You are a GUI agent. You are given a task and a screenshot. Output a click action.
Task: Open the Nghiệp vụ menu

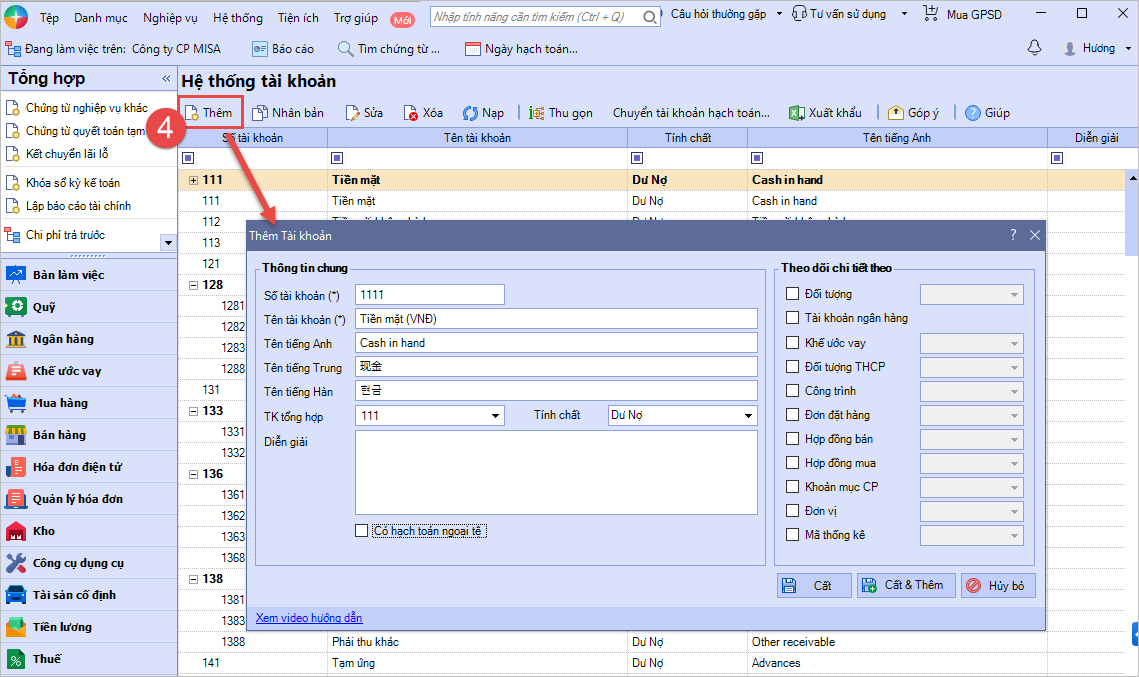point(170,18)
